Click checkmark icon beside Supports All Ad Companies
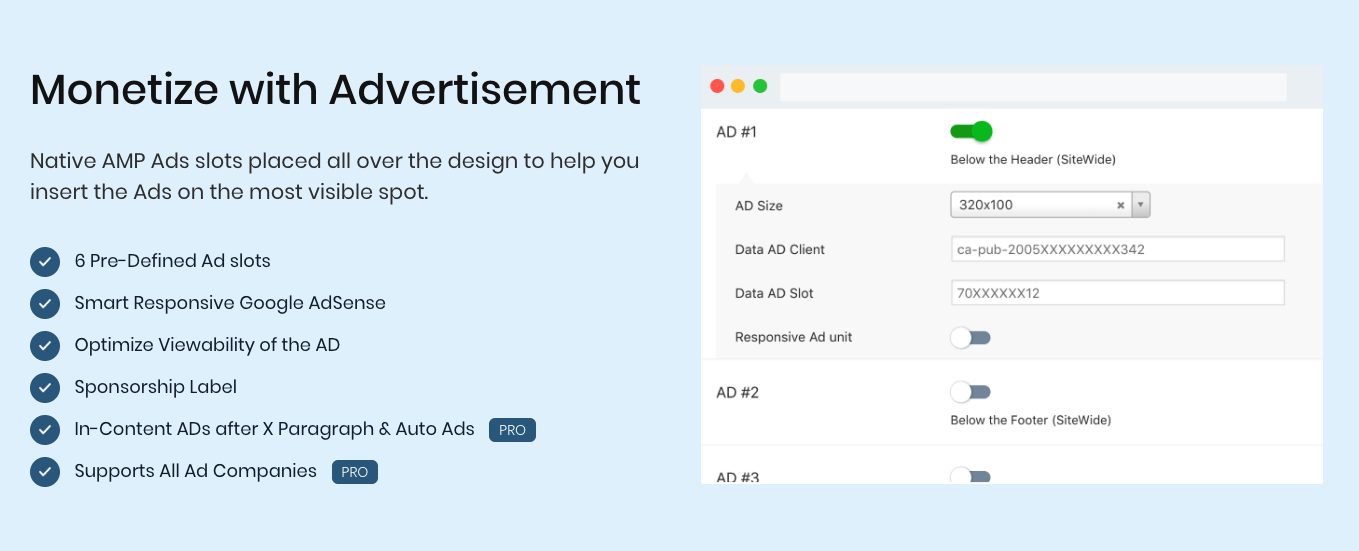Image resolution: width=1359 pixels, height=551 pixels. coord(45,472)
